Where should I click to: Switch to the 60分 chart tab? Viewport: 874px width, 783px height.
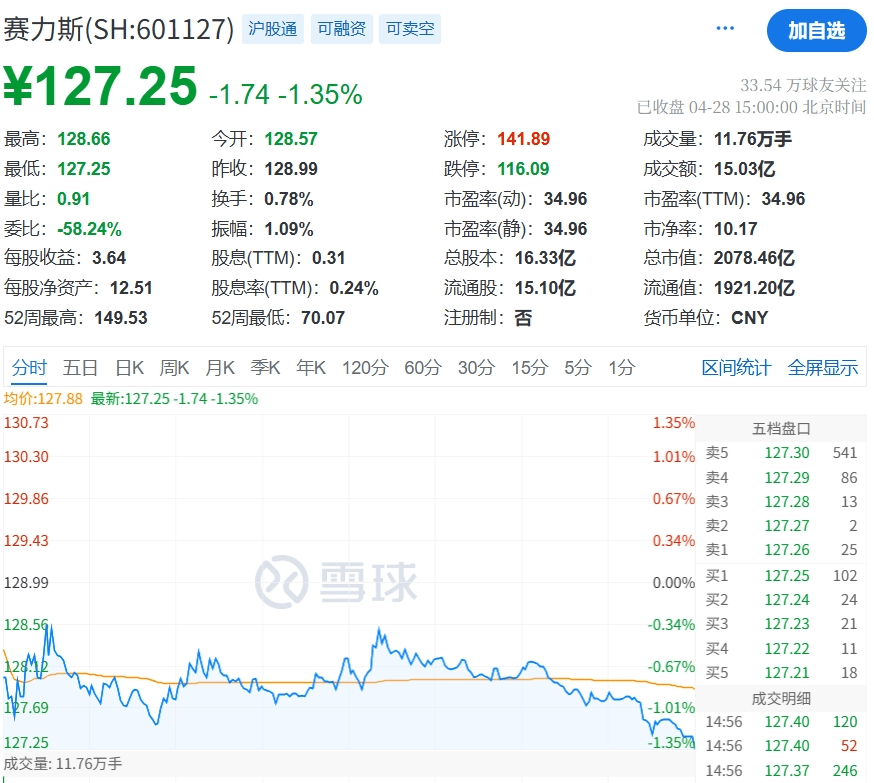[423, 368]
